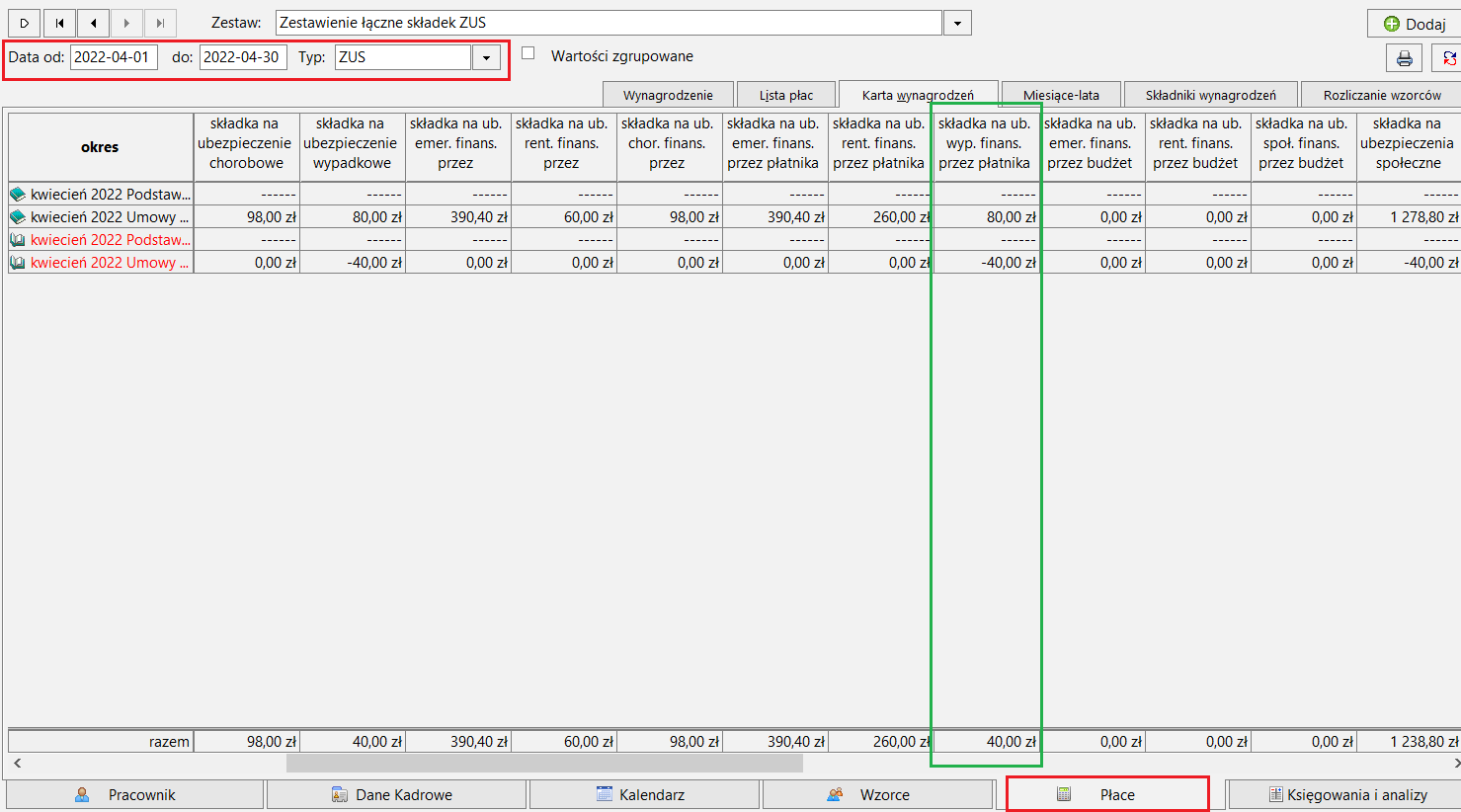Click the Zestaw combo text field
This screenshot has width=1461, height=812.
pyautogui.click(x=609, y=23)
